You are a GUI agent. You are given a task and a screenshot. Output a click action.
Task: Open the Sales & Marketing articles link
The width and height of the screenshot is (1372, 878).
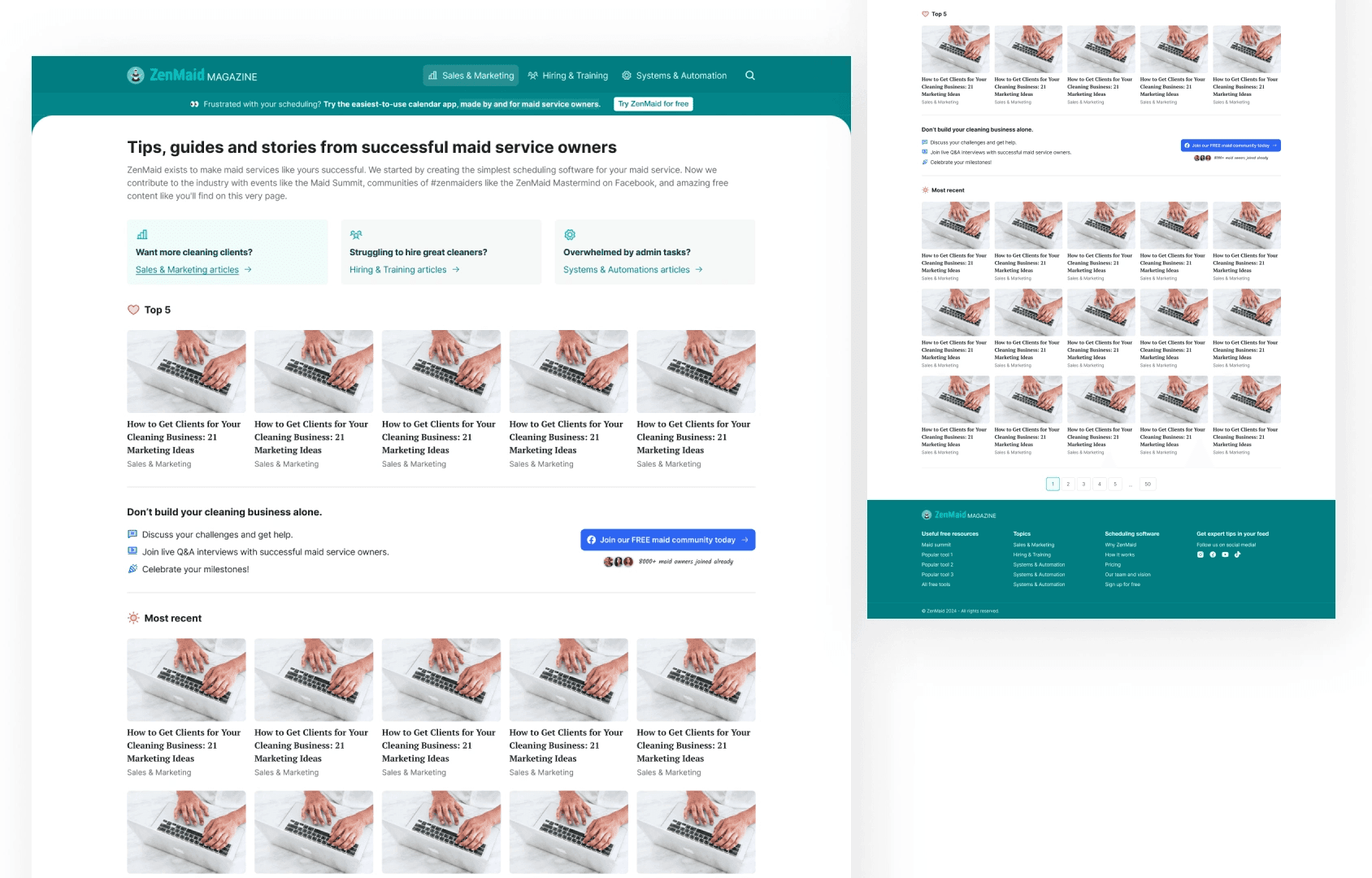[x=187, y=270]
